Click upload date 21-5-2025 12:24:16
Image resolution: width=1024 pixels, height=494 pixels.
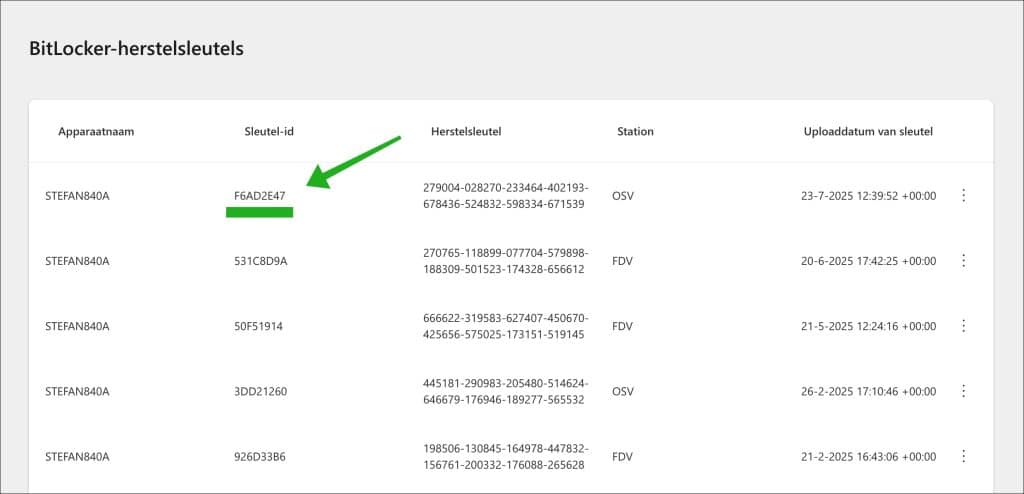tap(869, 326)
